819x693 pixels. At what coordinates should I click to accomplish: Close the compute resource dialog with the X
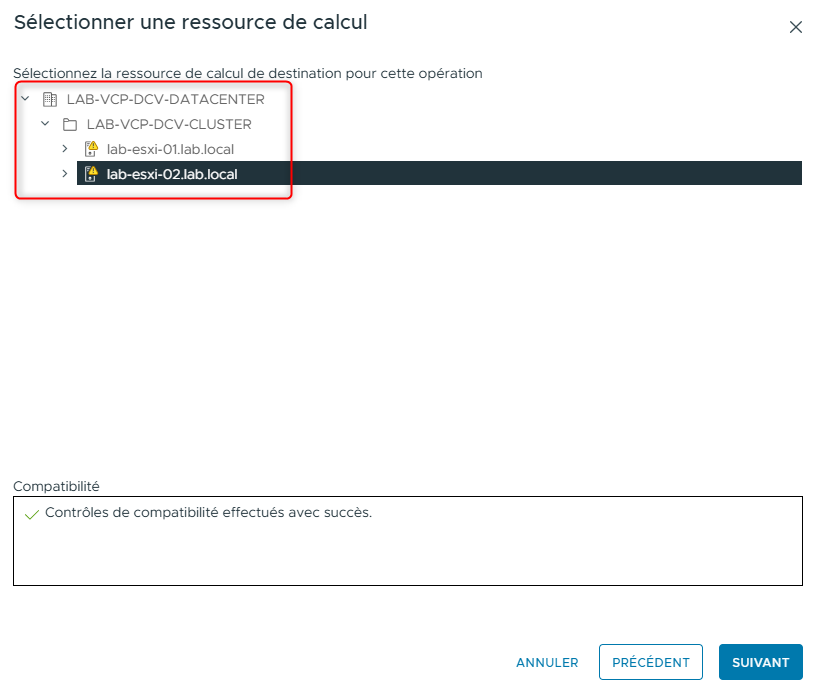pyautogui.click(x=796, y=27)
